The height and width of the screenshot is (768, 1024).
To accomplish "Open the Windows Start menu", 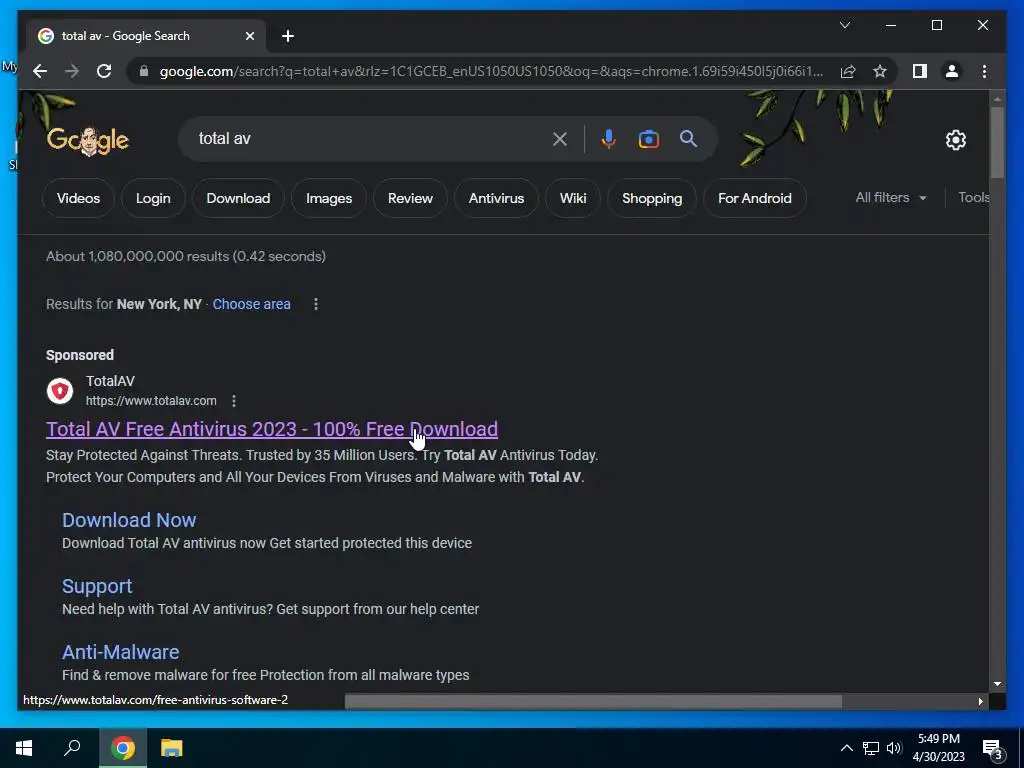I will click(x=24, y=748).
